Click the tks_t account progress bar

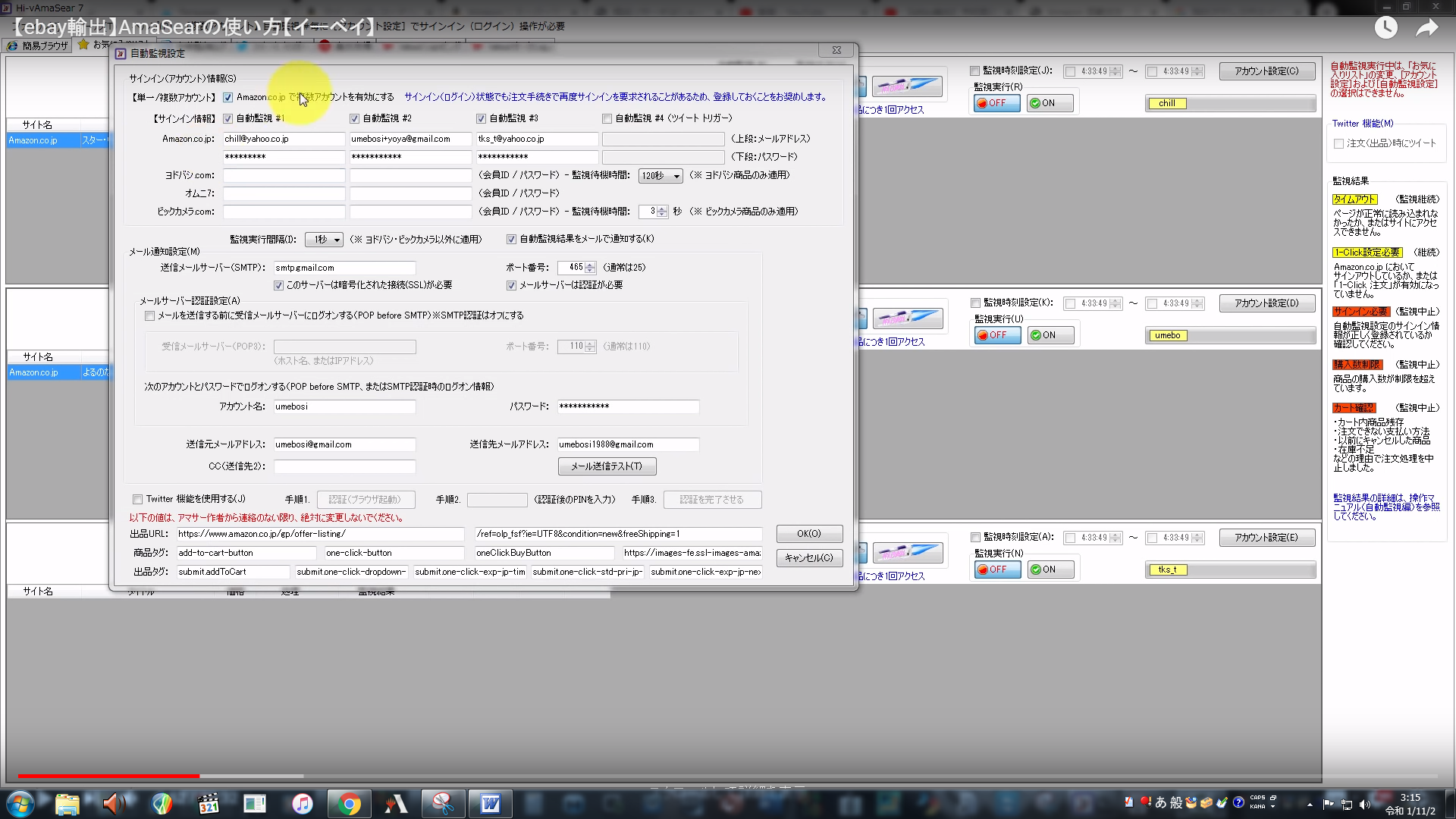pyautogui.click(x=1230, y=570)
